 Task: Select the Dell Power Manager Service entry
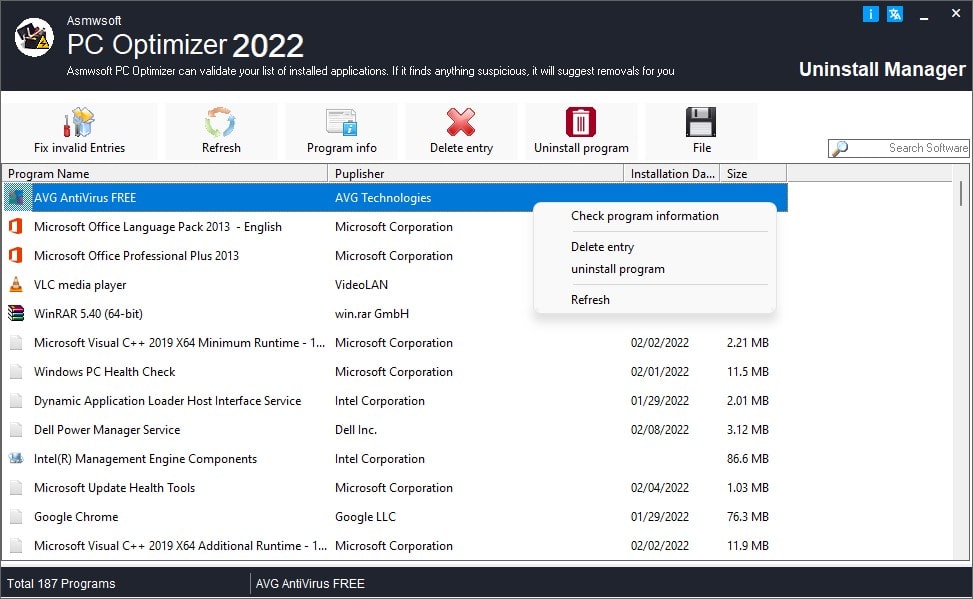pyautogui.click(x=107, y=430)
